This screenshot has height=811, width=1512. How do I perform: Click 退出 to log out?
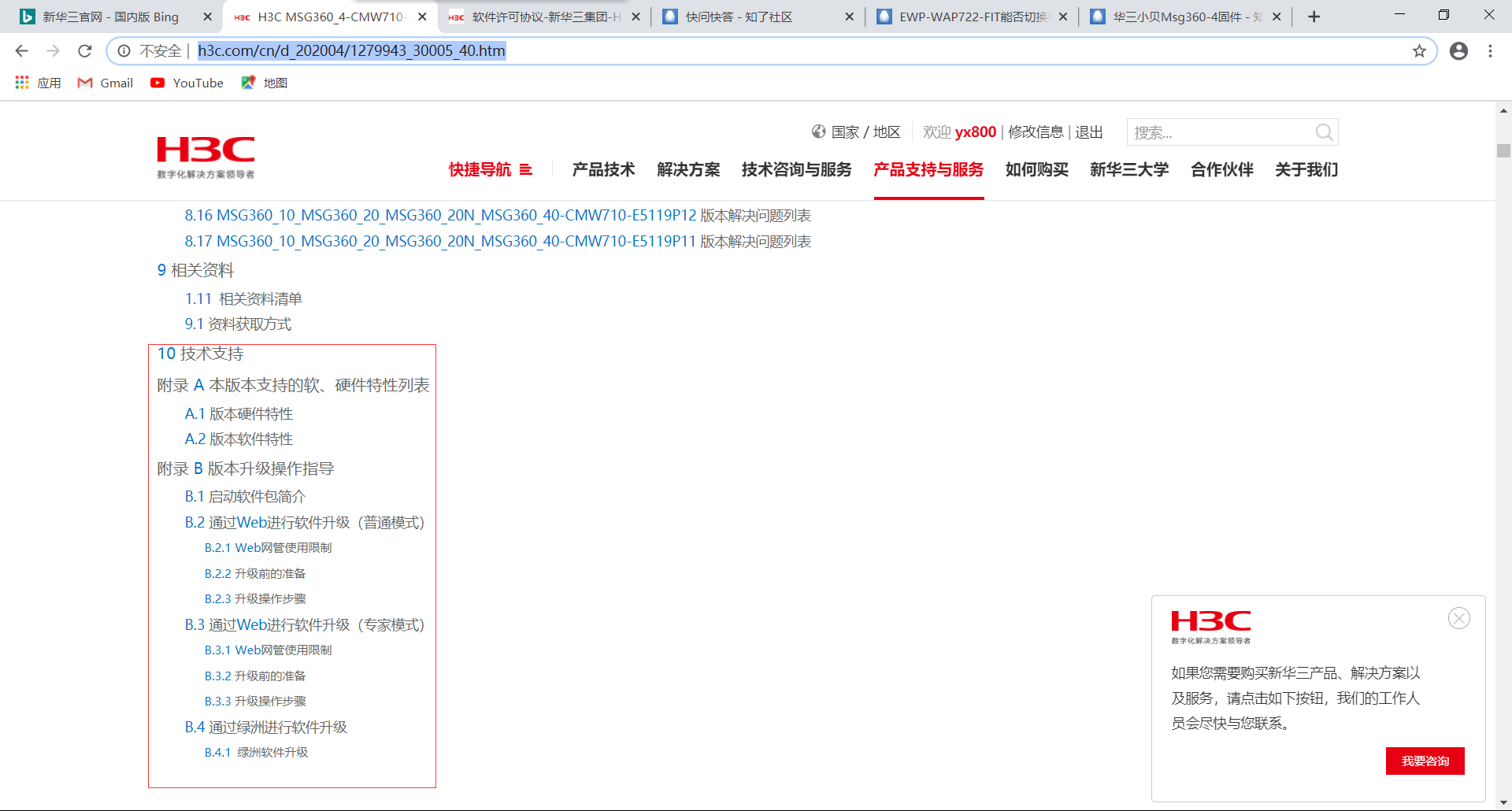(x=1089, y=132)
